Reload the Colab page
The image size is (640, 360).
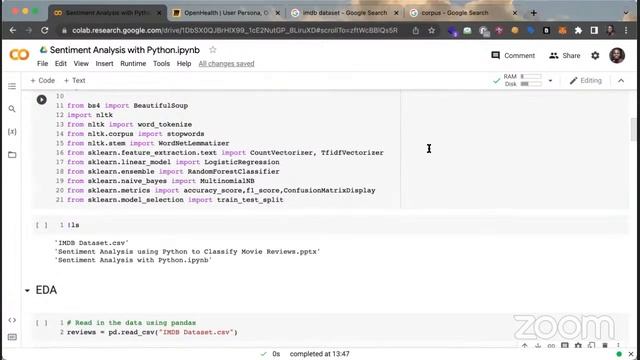[44, 30]
